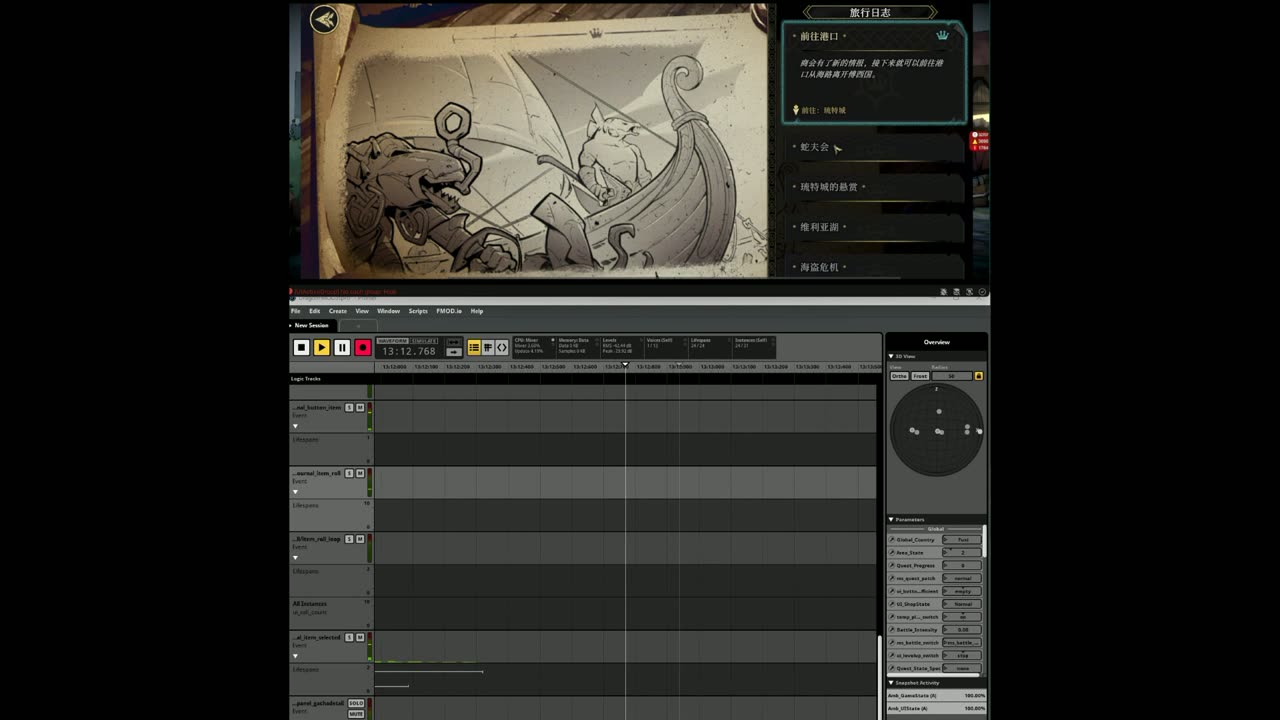This screenshot has width=1280, height=720.
Task: Click the wrench icon beside Global_Country
Action: (892, 540)
